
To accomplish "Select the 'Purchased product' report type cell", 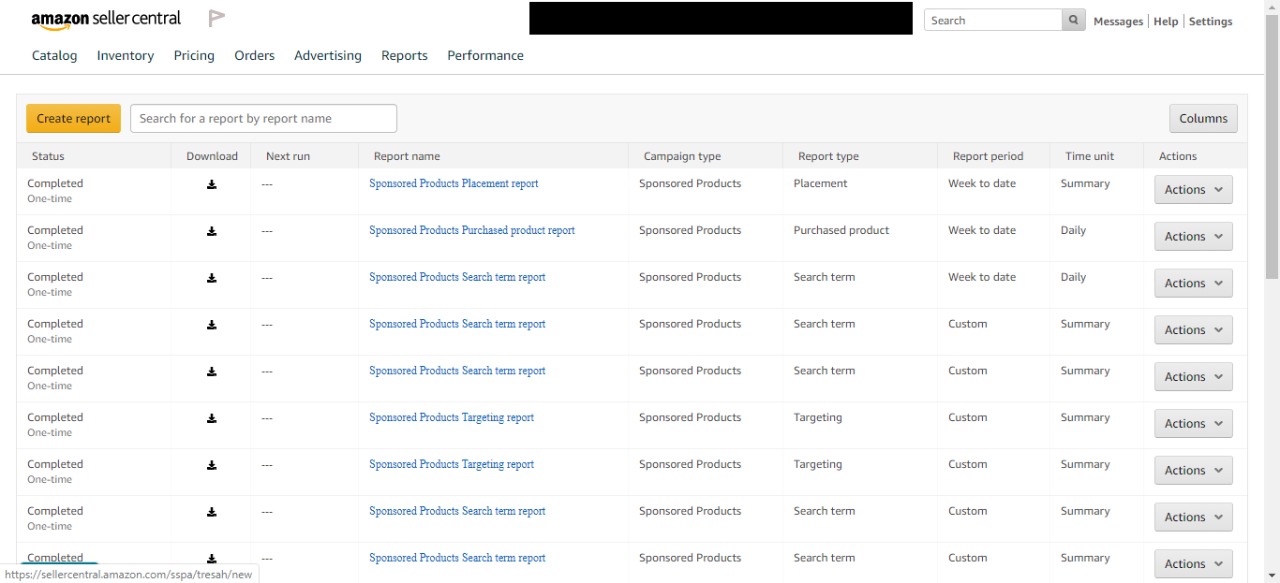I will pos(841,231).
